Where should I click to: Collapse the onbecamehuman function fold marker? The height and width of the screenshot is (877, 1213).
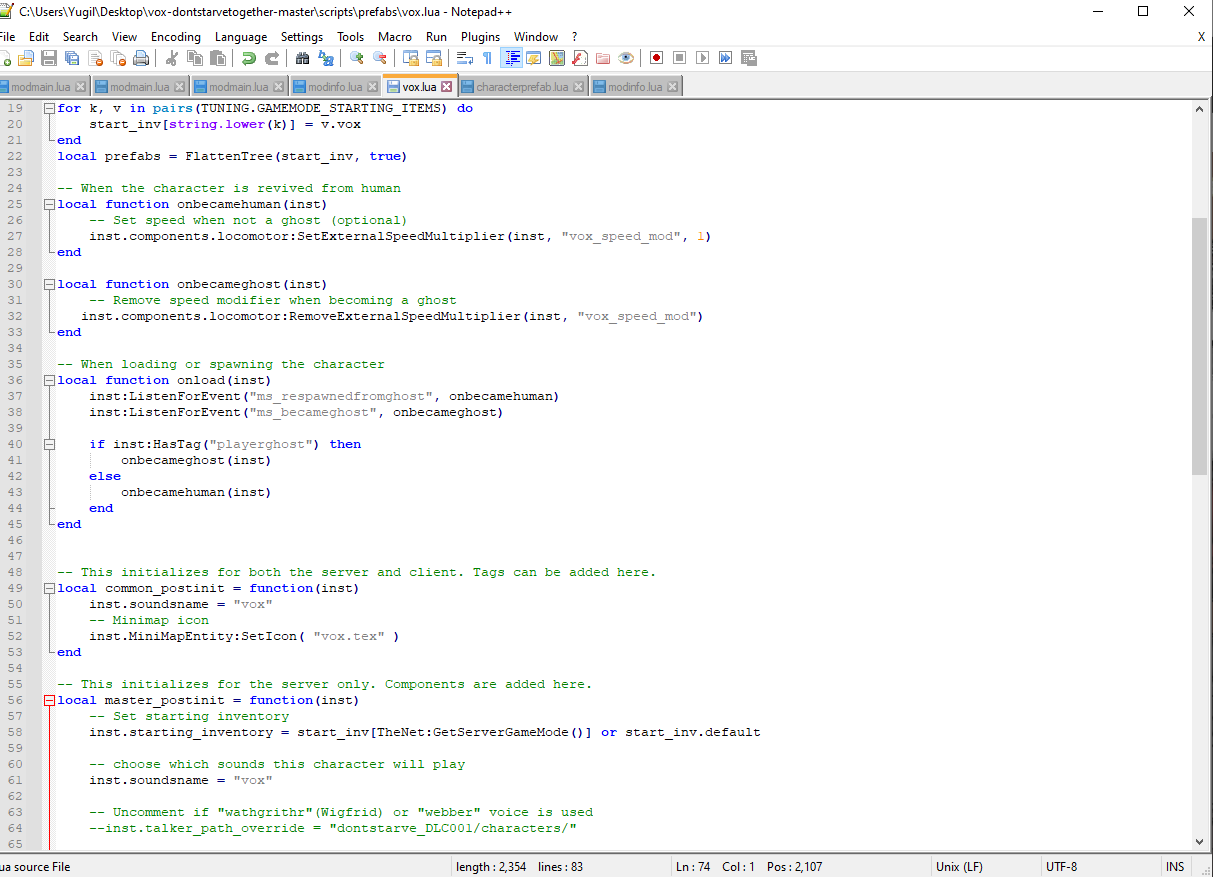click(49, 204)
